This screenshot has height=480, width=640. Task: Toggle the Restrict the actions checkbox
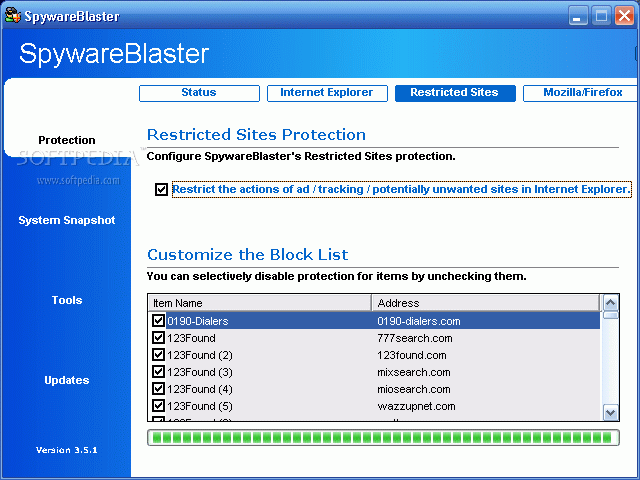161,189
